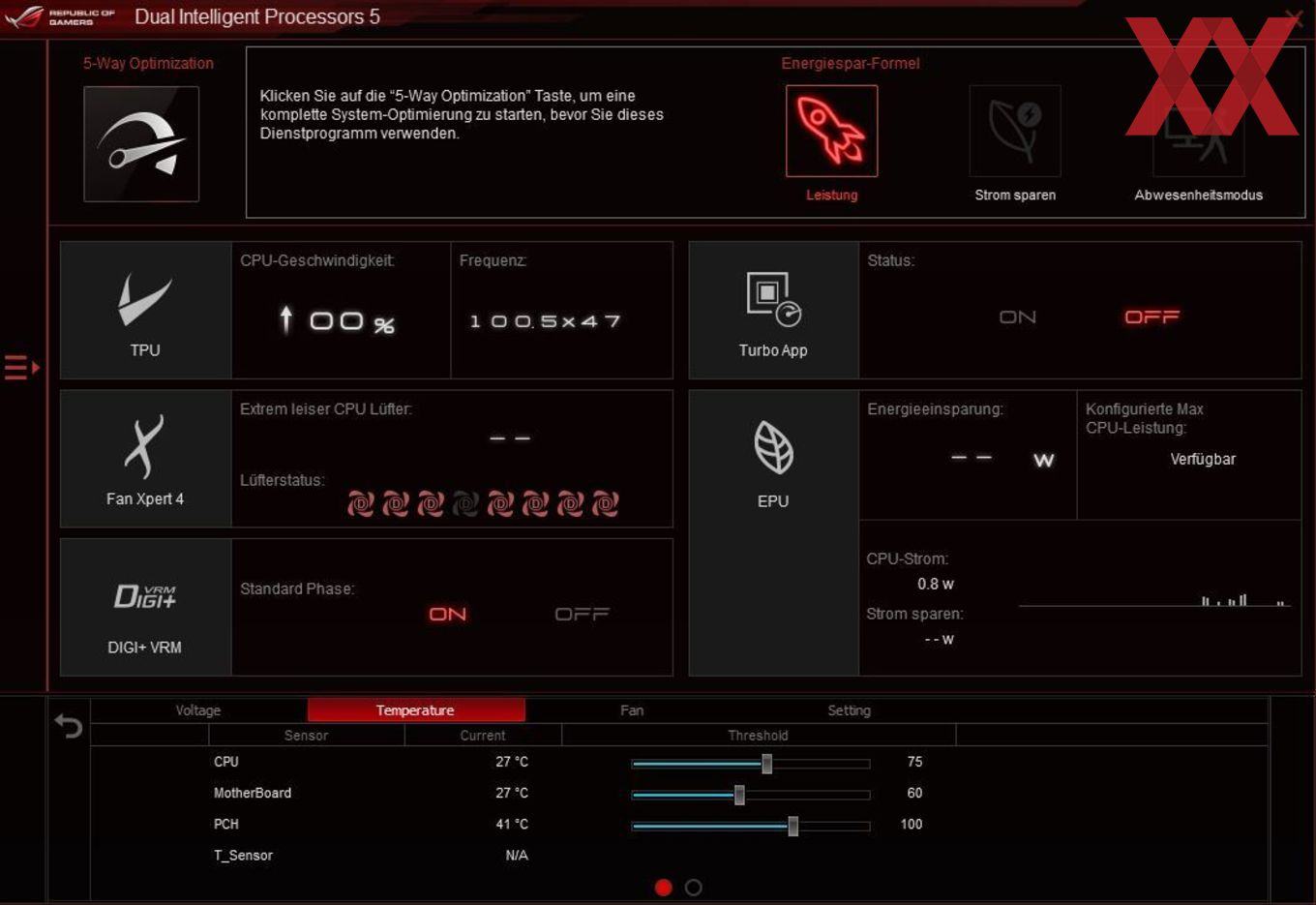Click the T_Sensor row label
The width and height of the screenshot is (1316, 905).
243,856
